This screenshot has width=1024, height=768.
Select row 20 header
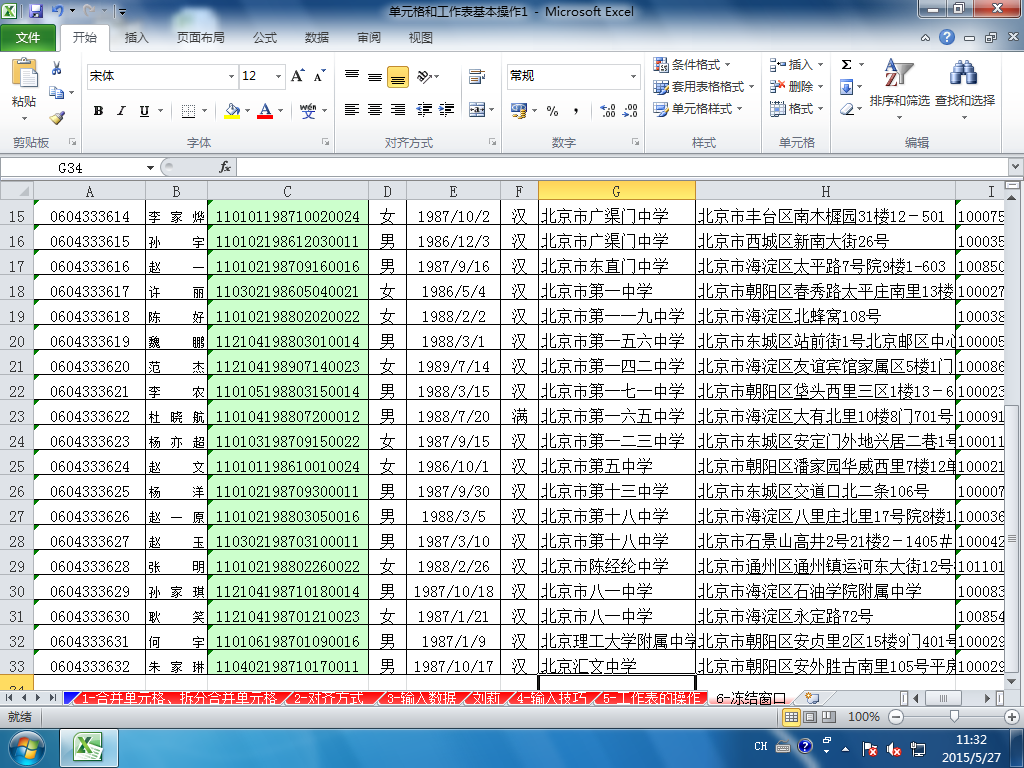pyautogui.click(x=17, y=342)
